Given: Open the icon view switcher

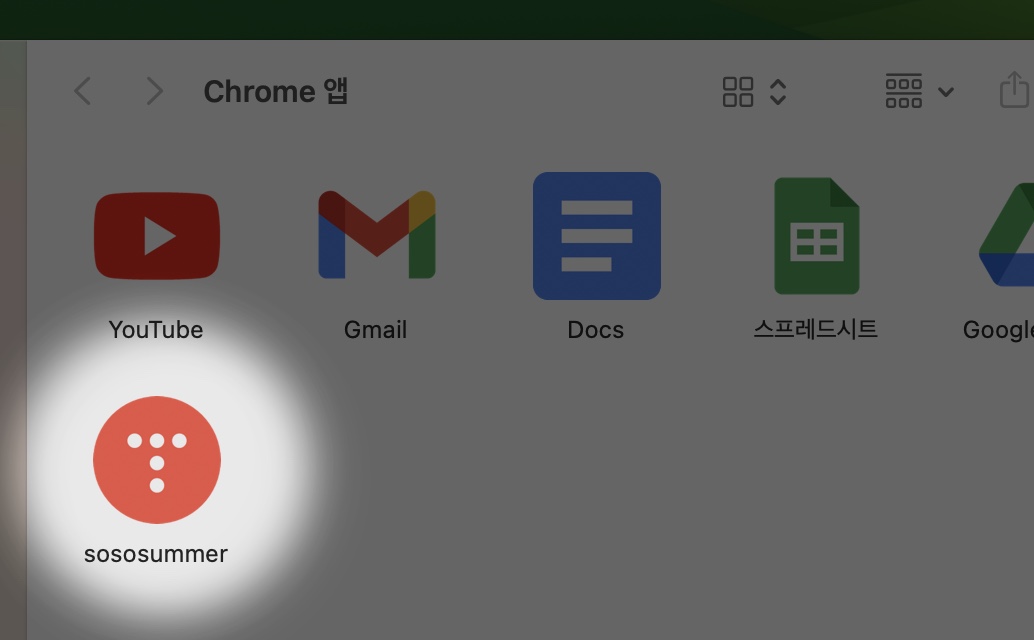Looking at the screenshot, I should pyautogui.click(x=754, y=92).
